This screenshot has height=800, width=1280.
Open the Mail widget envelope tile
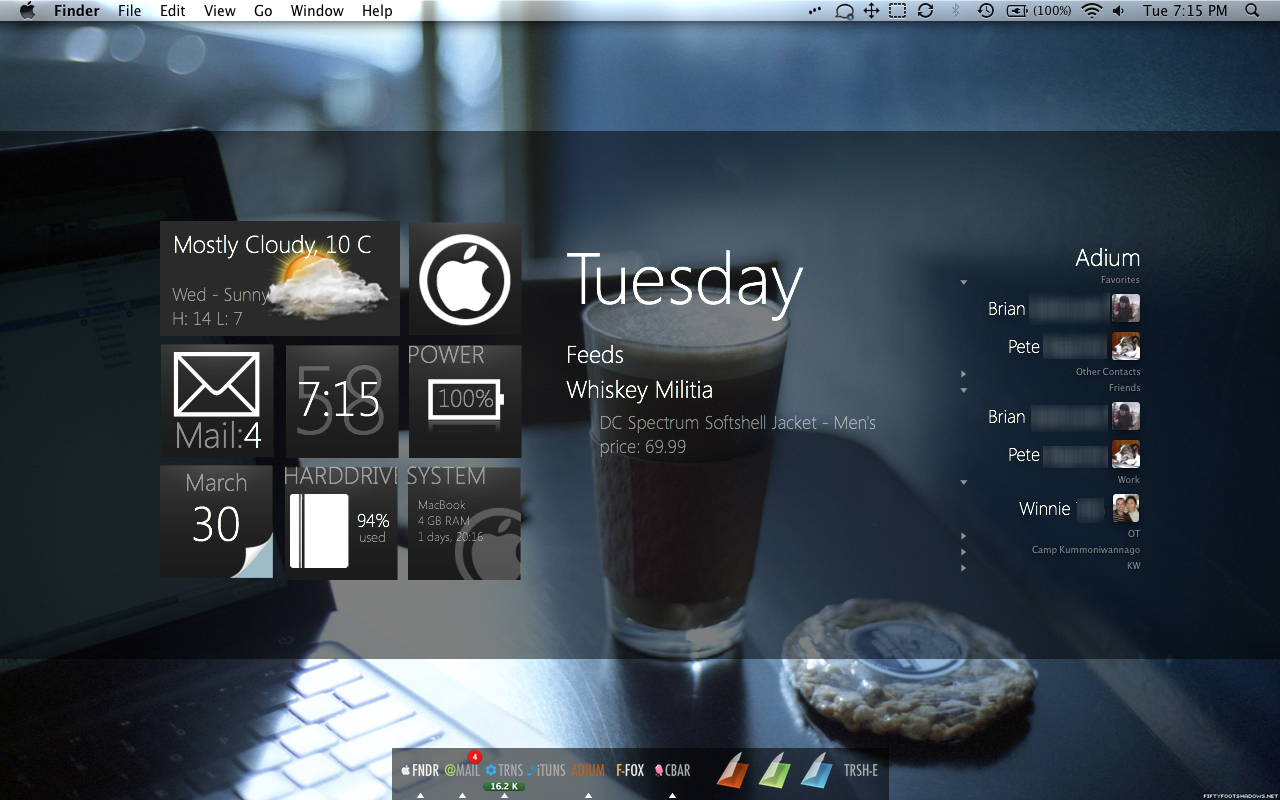click(x=217, y=401)
